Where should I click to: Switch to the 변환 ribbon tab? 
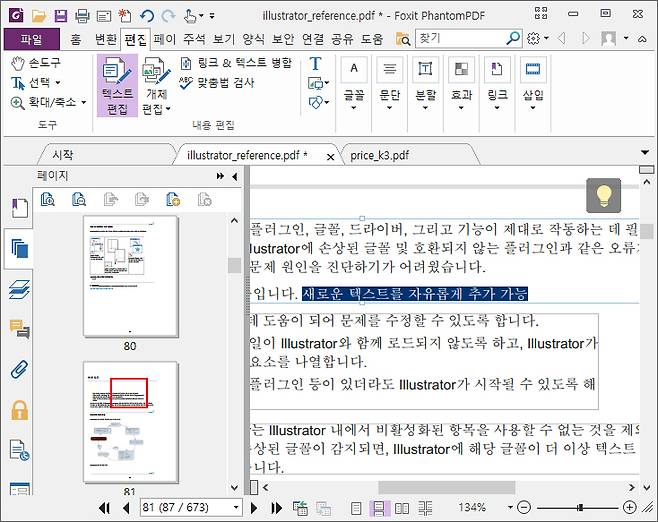[x=106, y=39]
